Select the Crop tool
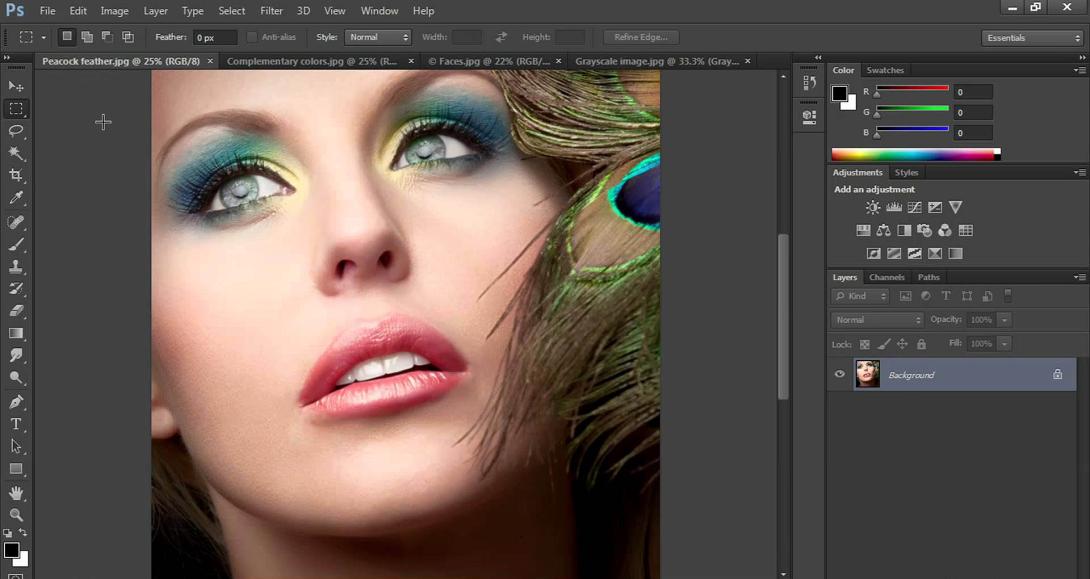Viewport: 1090px width, 579px height. coord(16,176)
